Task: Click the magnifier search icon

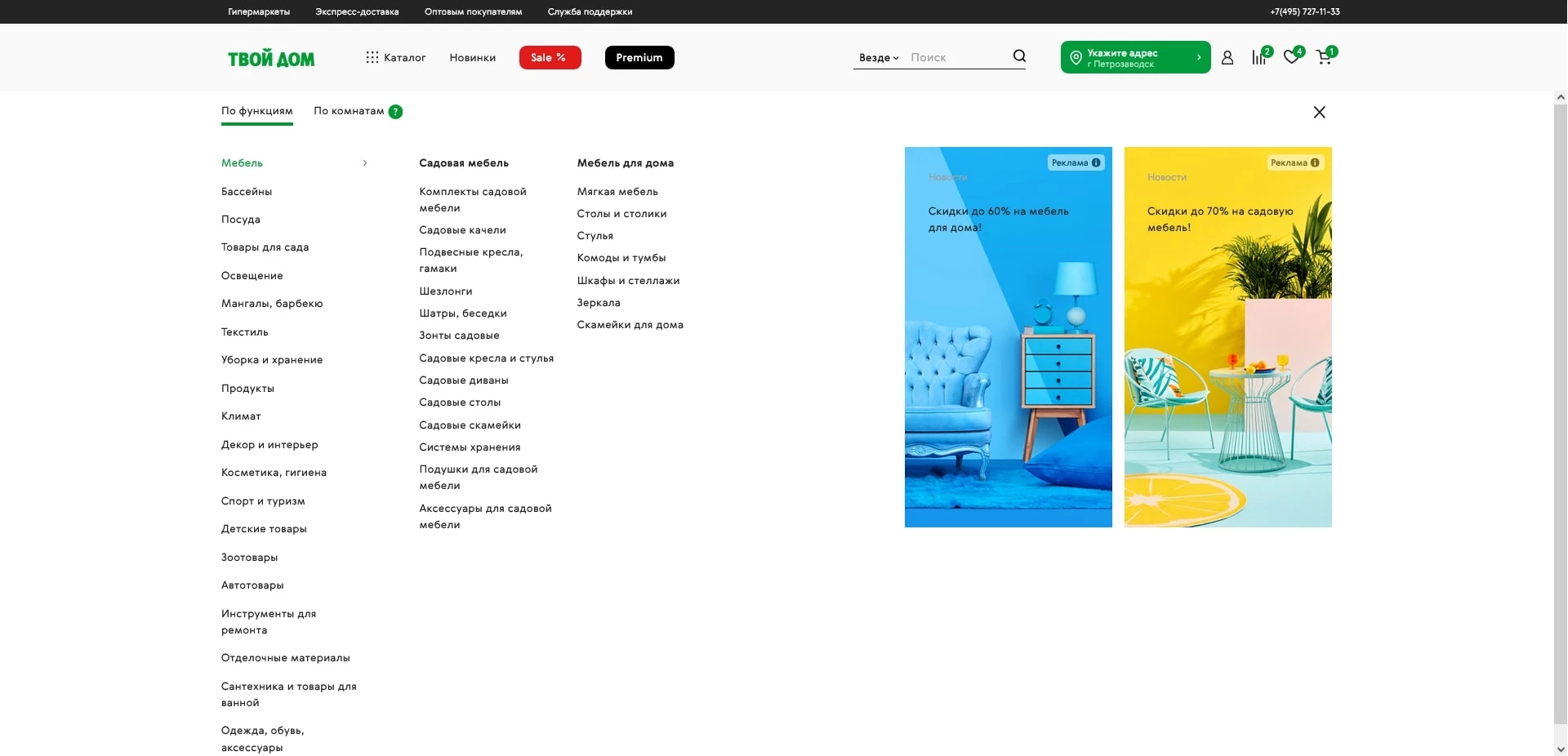Action: click(1019, 56)
